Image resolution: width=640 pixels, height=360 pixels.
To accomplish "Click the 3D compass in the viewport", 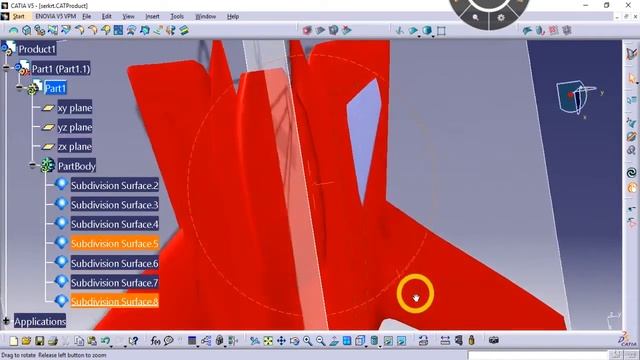I will point(576,98).
